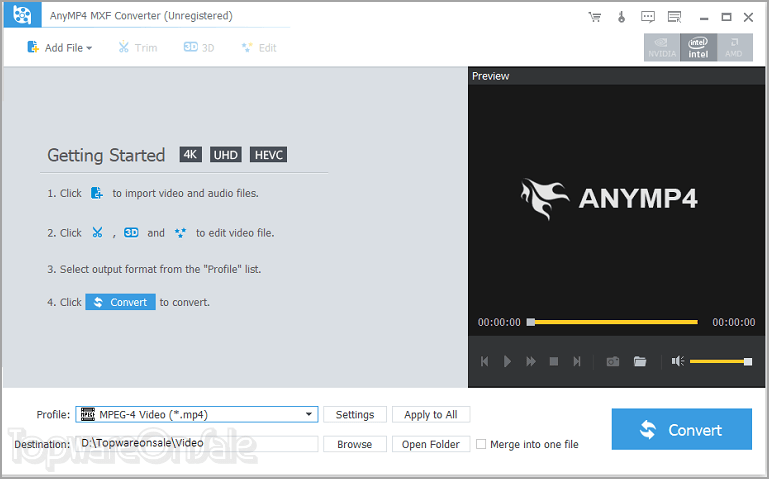
Task: Click the register key icon
Action: (621, 17)
